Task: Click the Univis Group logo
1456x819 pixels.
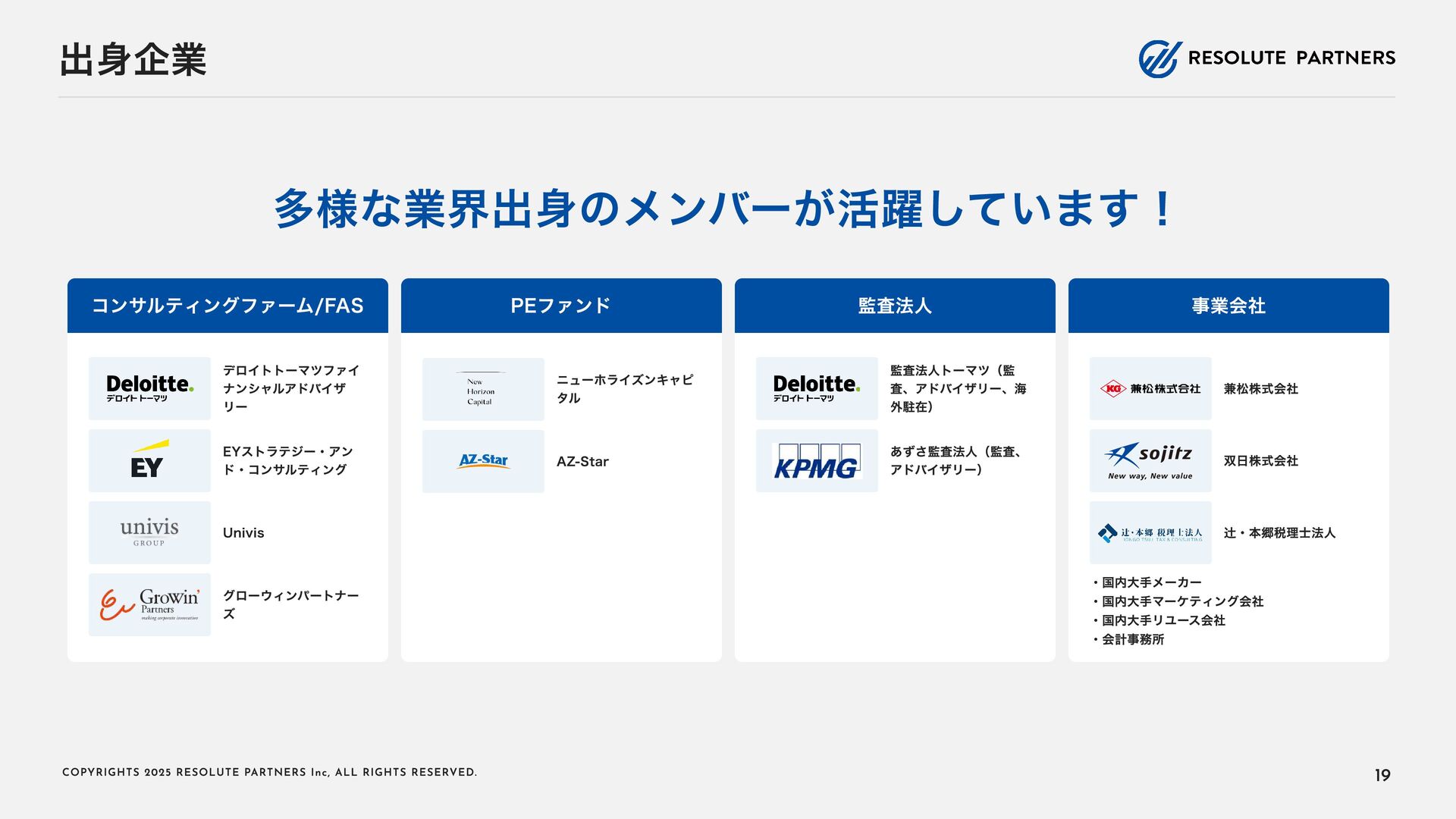Action: click(149, 532)
